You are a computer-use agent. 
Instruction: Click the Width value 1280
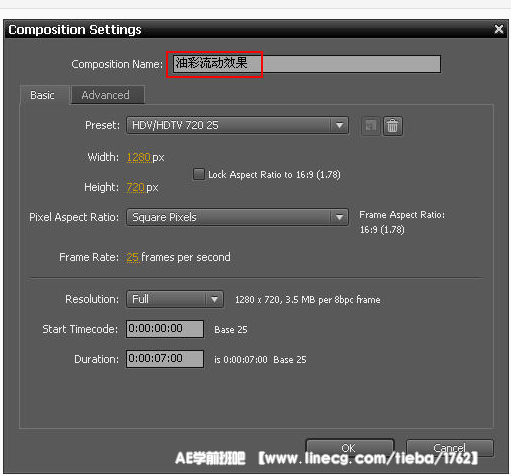[x=138, y=157]
